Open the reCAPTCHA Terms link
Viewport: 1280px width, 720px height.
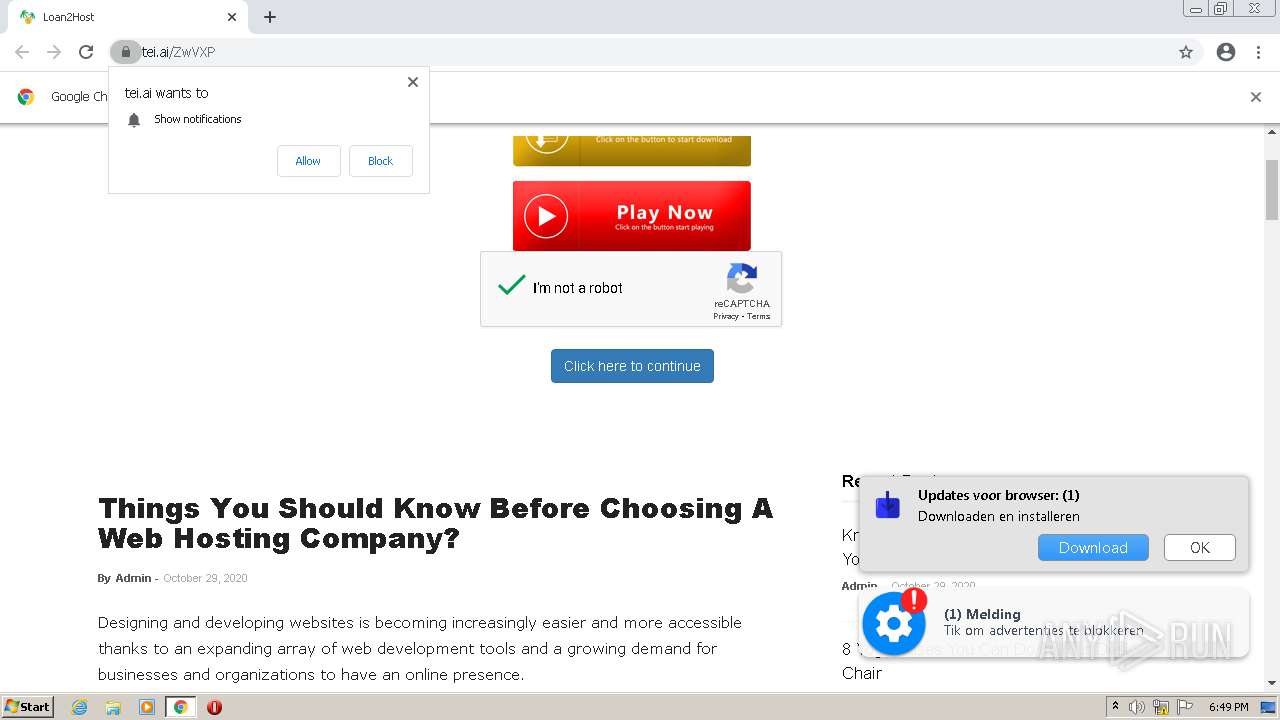click(x=759, y=316)
